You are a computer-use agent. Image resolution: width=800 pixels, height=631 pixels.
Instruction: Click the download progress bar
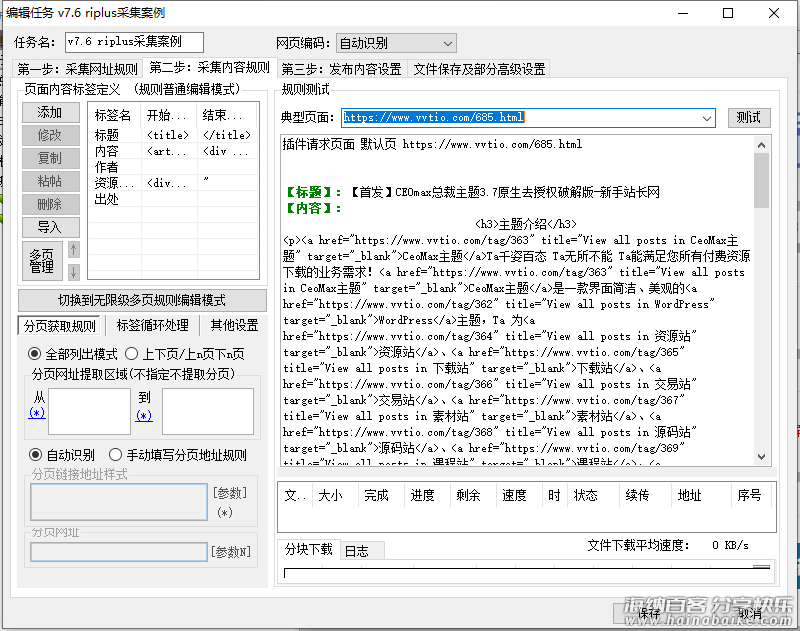click(x=527, y=572)
